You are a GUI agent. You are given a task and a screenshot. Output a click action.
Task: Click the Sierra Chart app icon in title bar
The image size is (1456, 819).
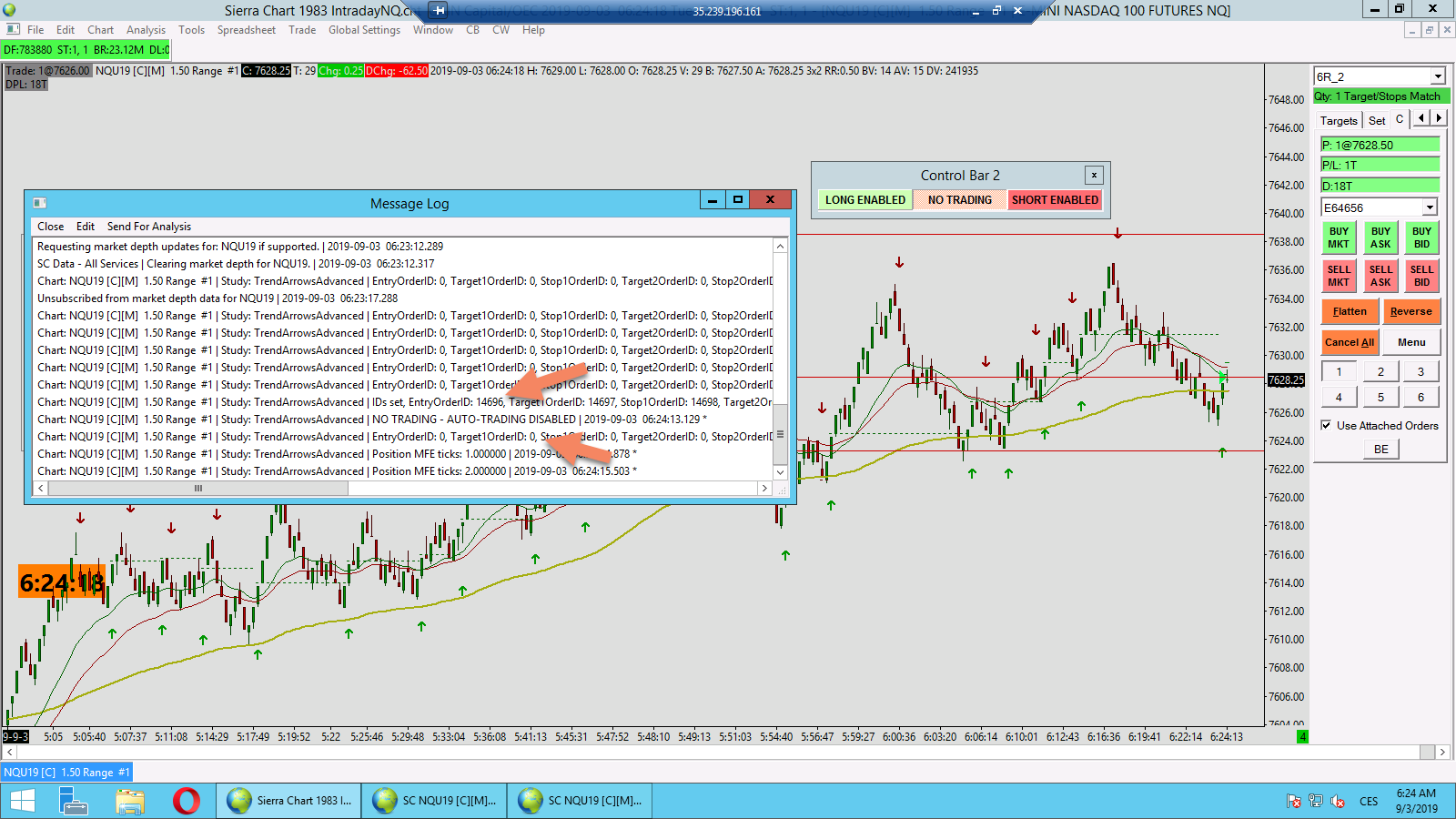(10, 10)
